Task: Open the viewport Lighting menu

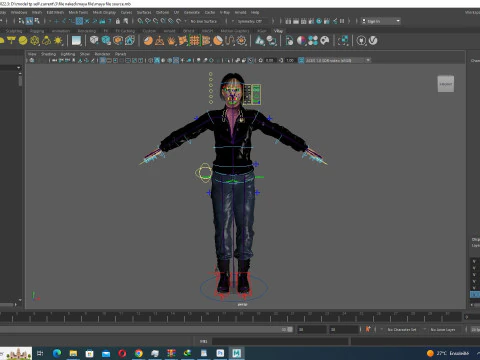Action: point(68,54)
